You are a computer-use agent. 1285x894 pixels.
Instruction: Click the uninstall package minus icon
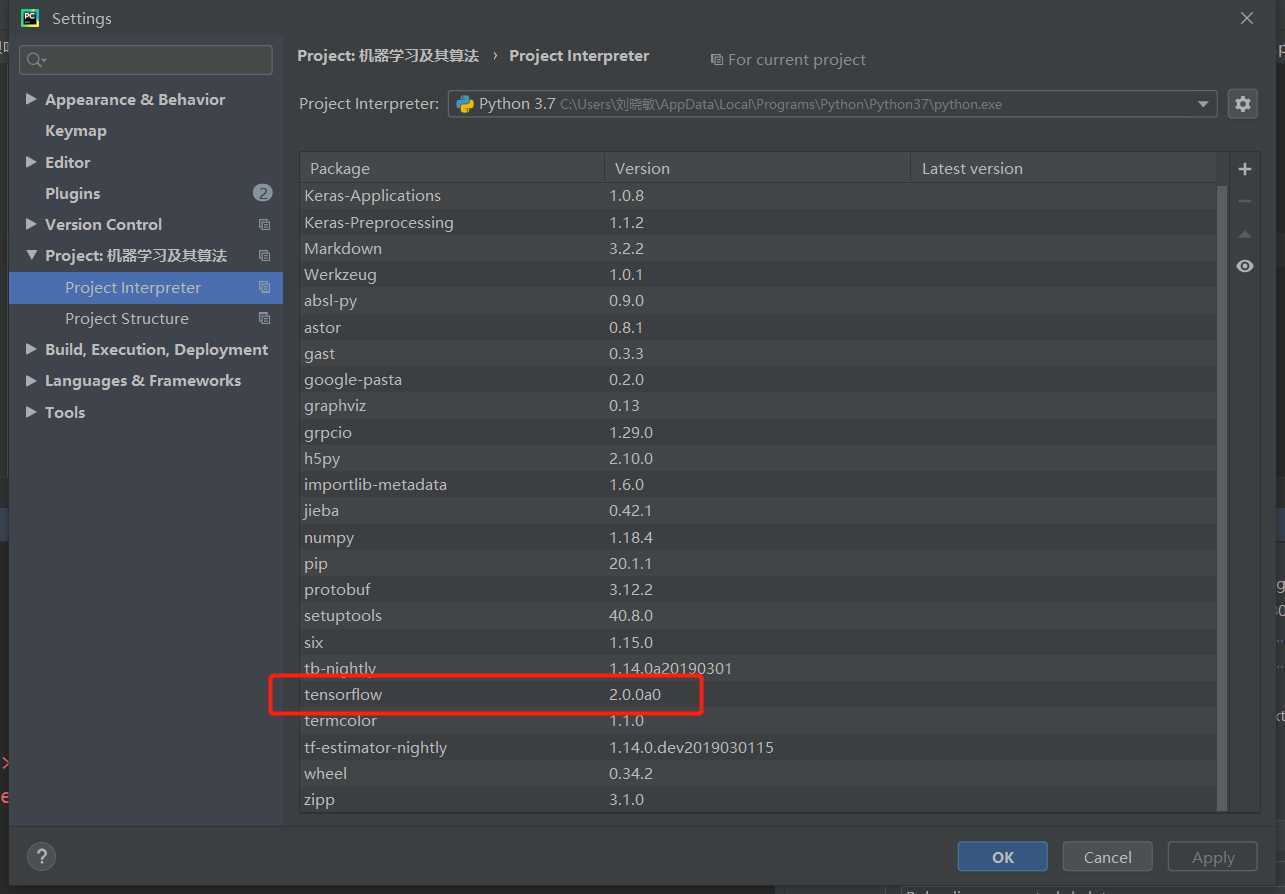[1245, 201]
